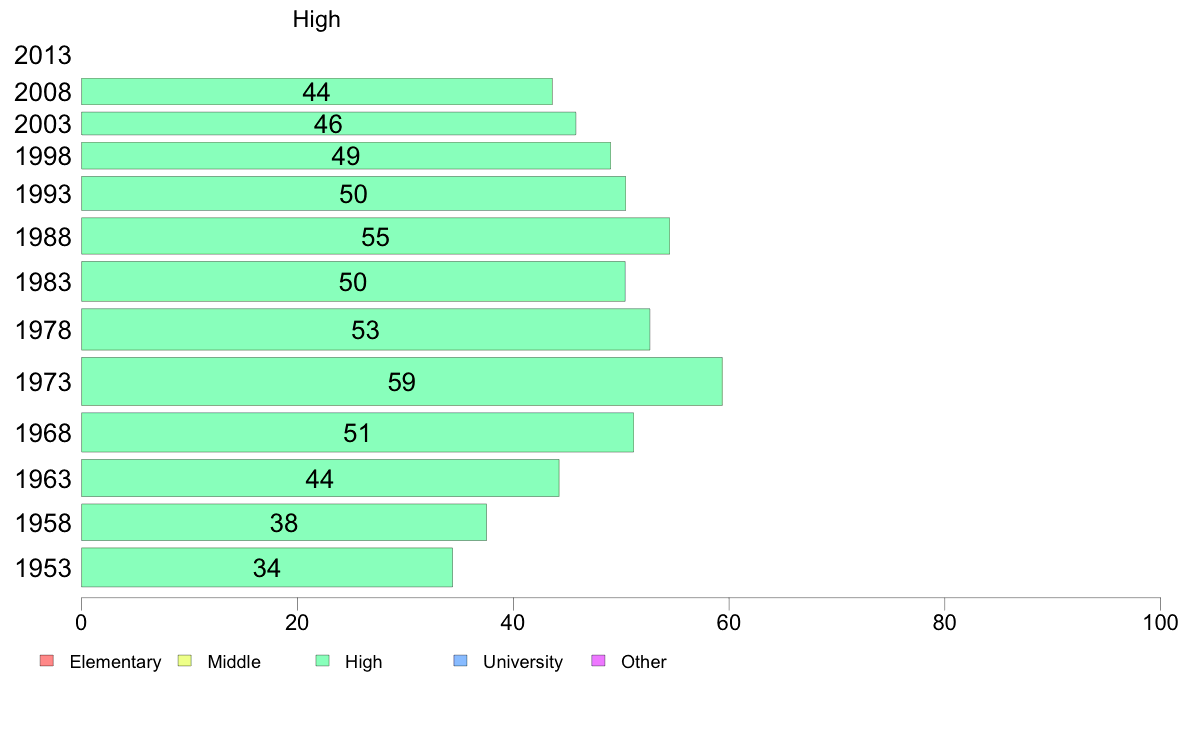Click the 100 tick on x-axis
Screen dimensions: 1188x736
[x=1160, y=623]
